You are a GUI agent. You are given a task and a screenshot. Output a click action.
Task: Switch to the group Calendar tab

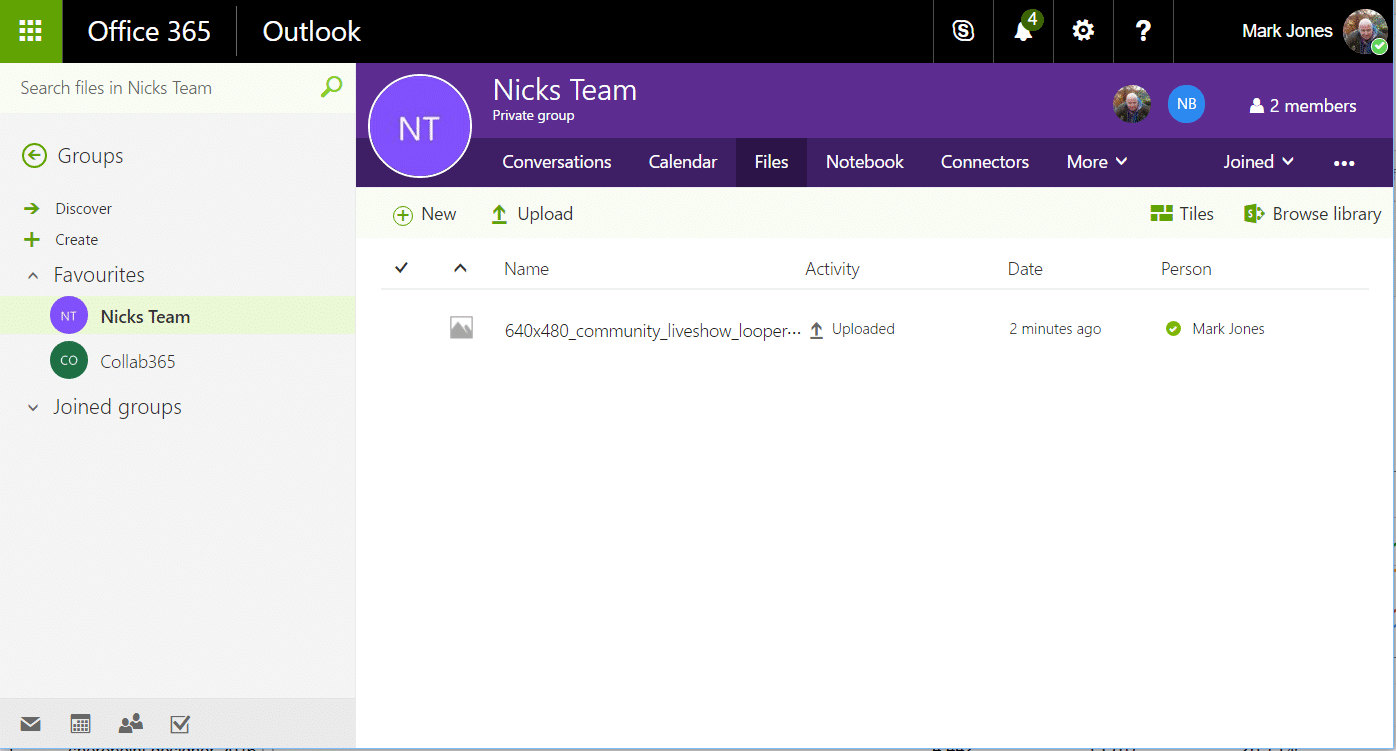683,162
